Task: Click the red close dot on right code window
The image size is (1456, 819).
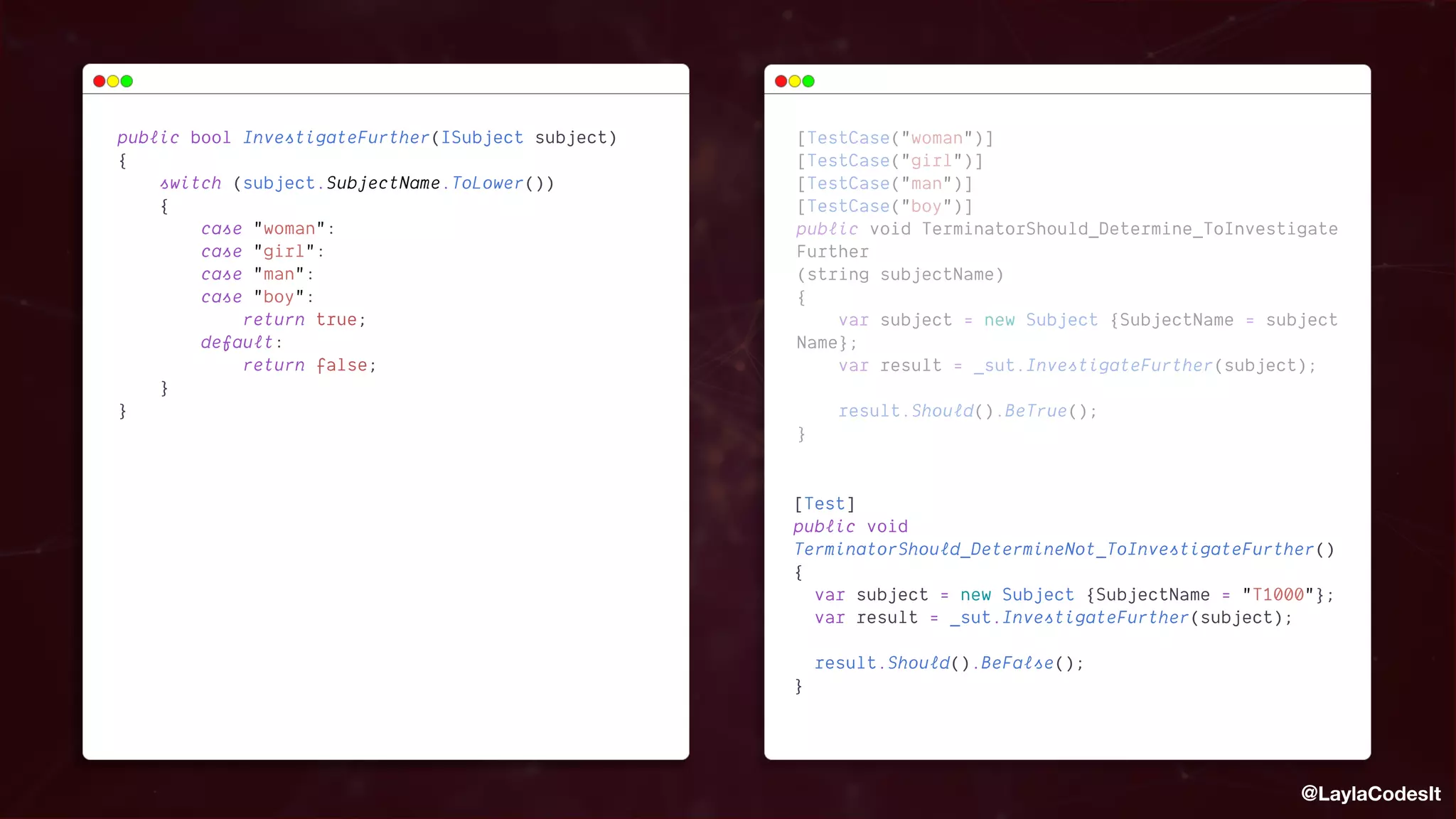Action: coord(781,81)
